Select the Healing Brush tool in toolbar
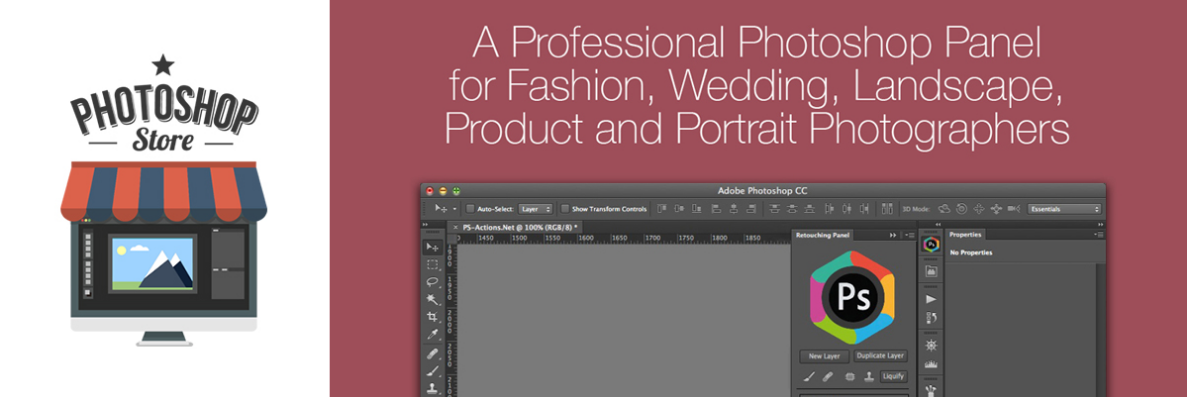 (x=432, y=354)
